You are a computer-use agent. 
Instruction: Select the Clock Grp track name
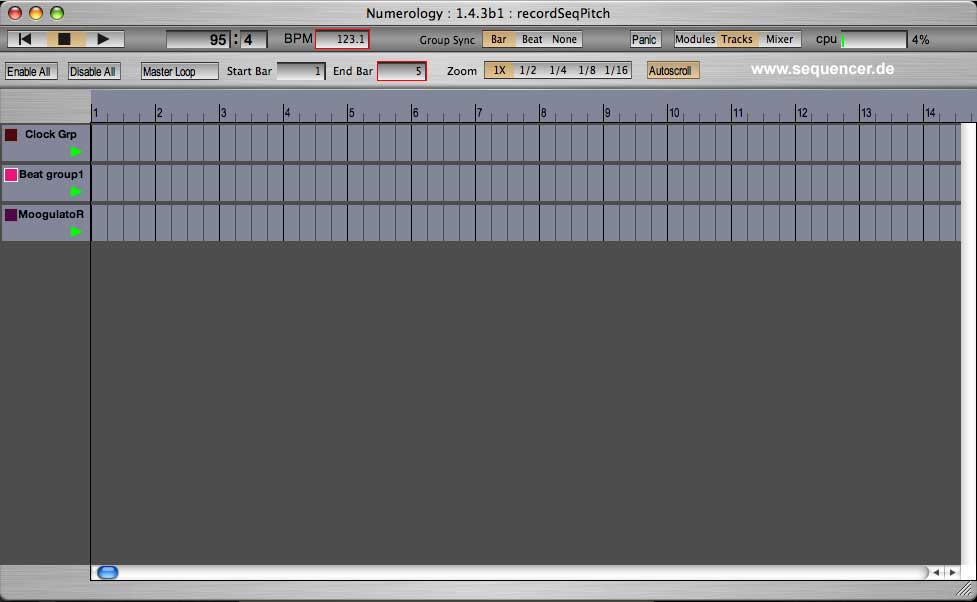click(x=50, y=134)
